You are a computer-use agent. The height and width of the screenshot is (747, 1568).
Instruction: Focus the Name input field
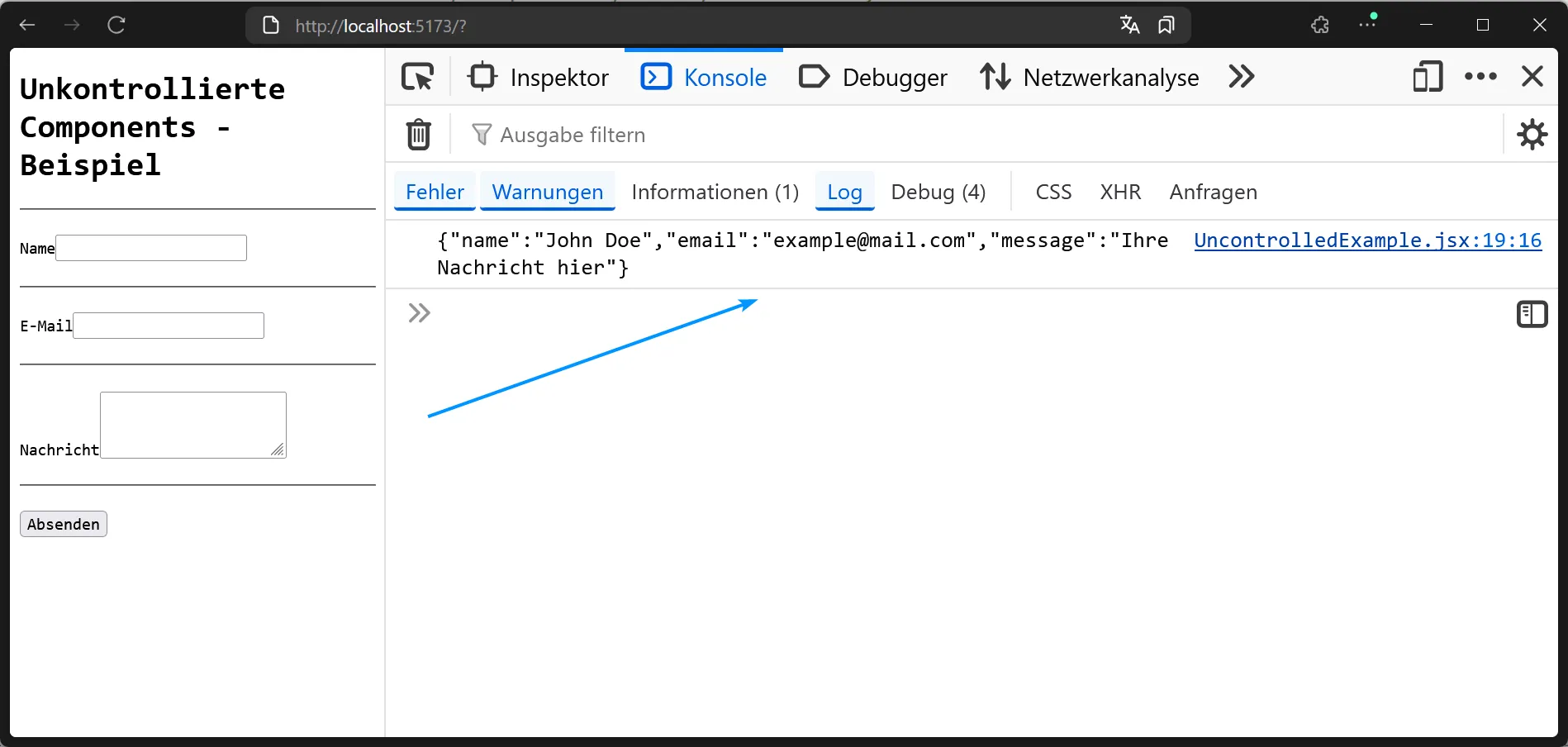point(151,248)
